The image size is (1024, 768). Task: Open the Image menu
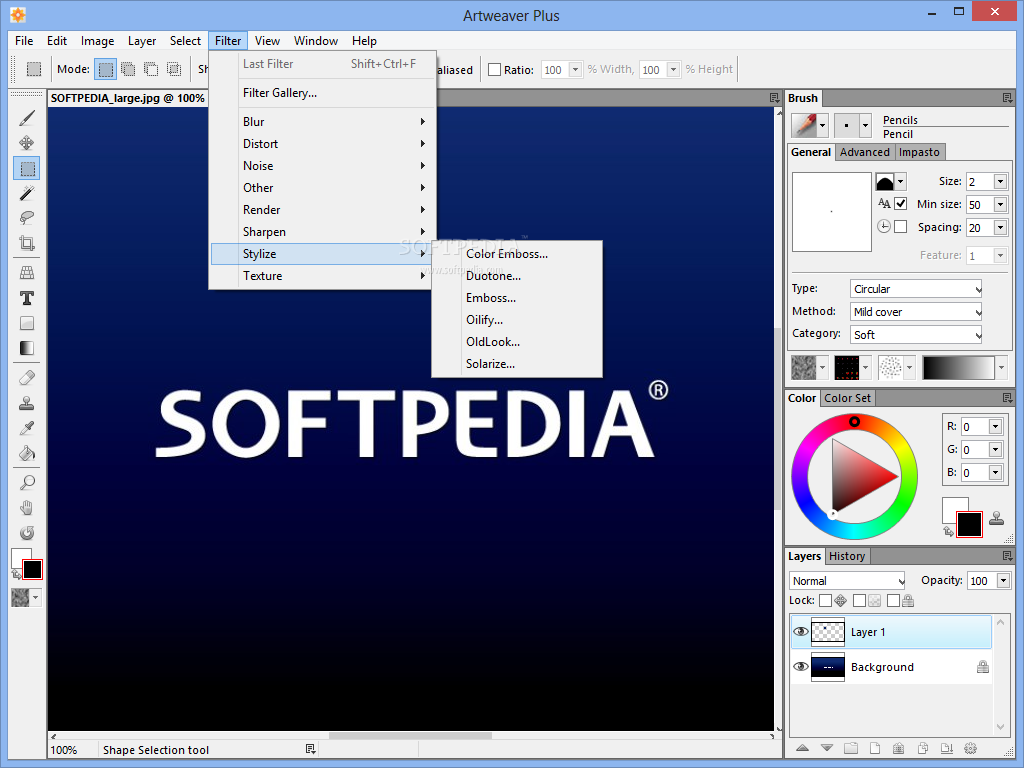[x=97, y=40]
